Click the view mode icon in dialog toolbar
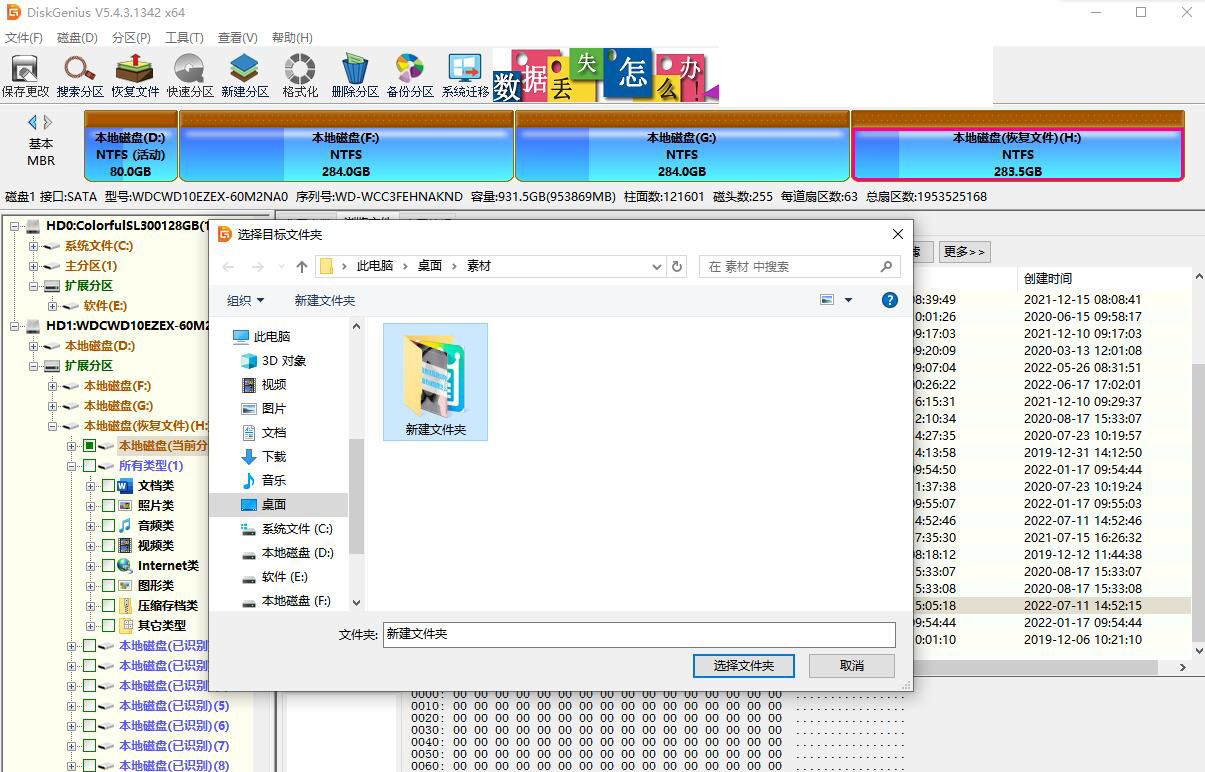1205x772 pixels. (x=827, y=300)
